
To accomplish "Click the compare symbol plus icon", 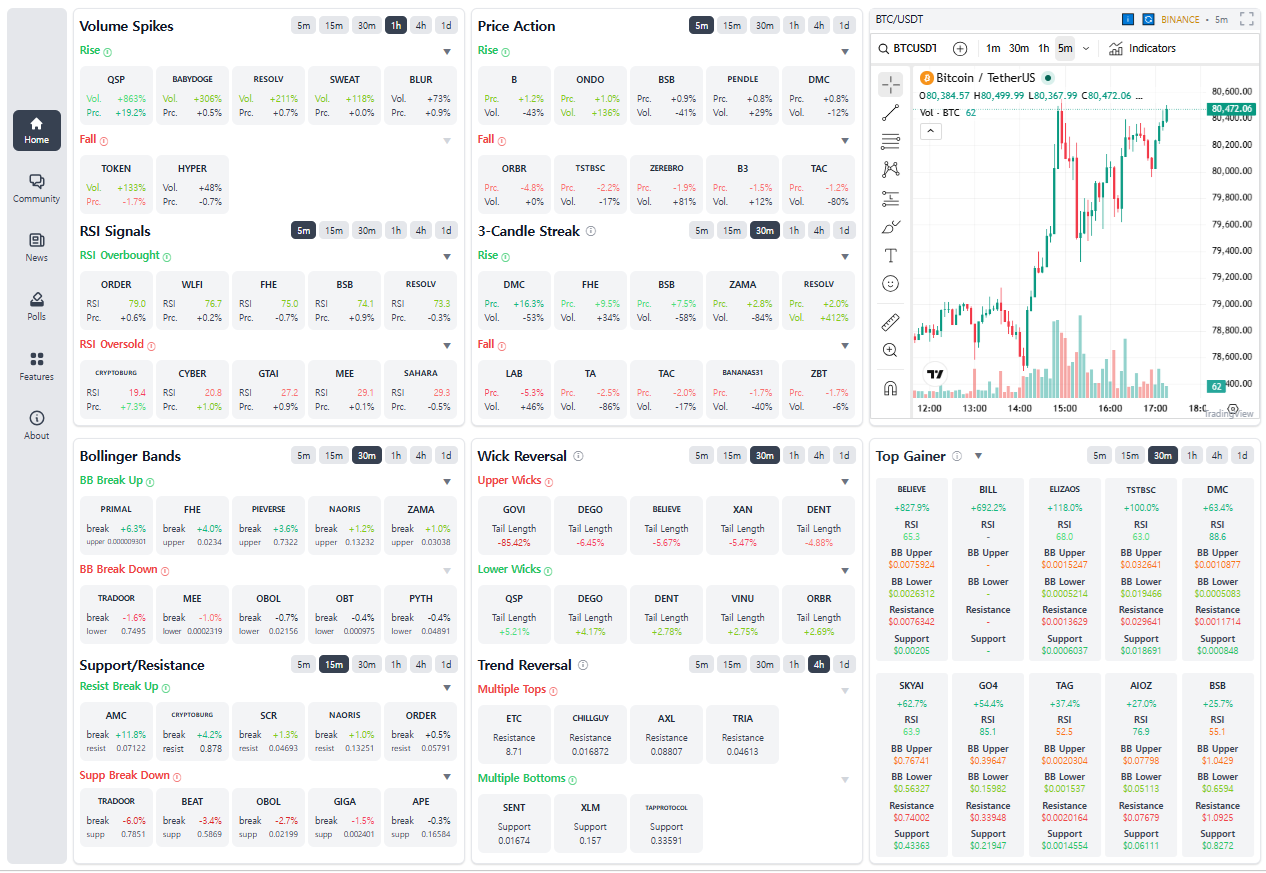I will [x=960, y=48].
